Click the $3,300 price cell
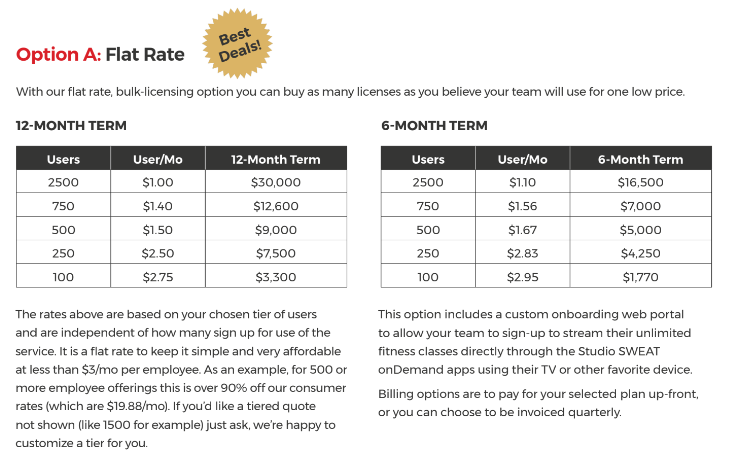 [275, 276]
